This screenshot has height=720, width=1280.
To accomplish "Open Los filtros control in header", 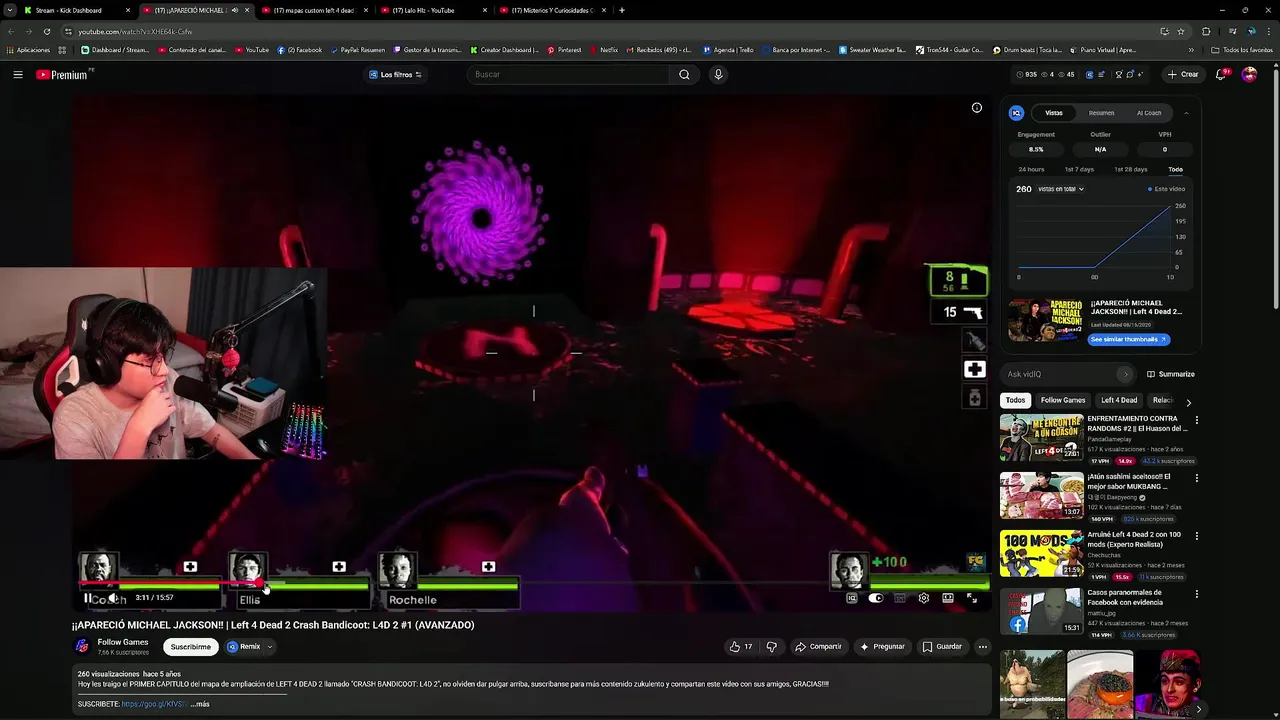I will tap(395, 74).
